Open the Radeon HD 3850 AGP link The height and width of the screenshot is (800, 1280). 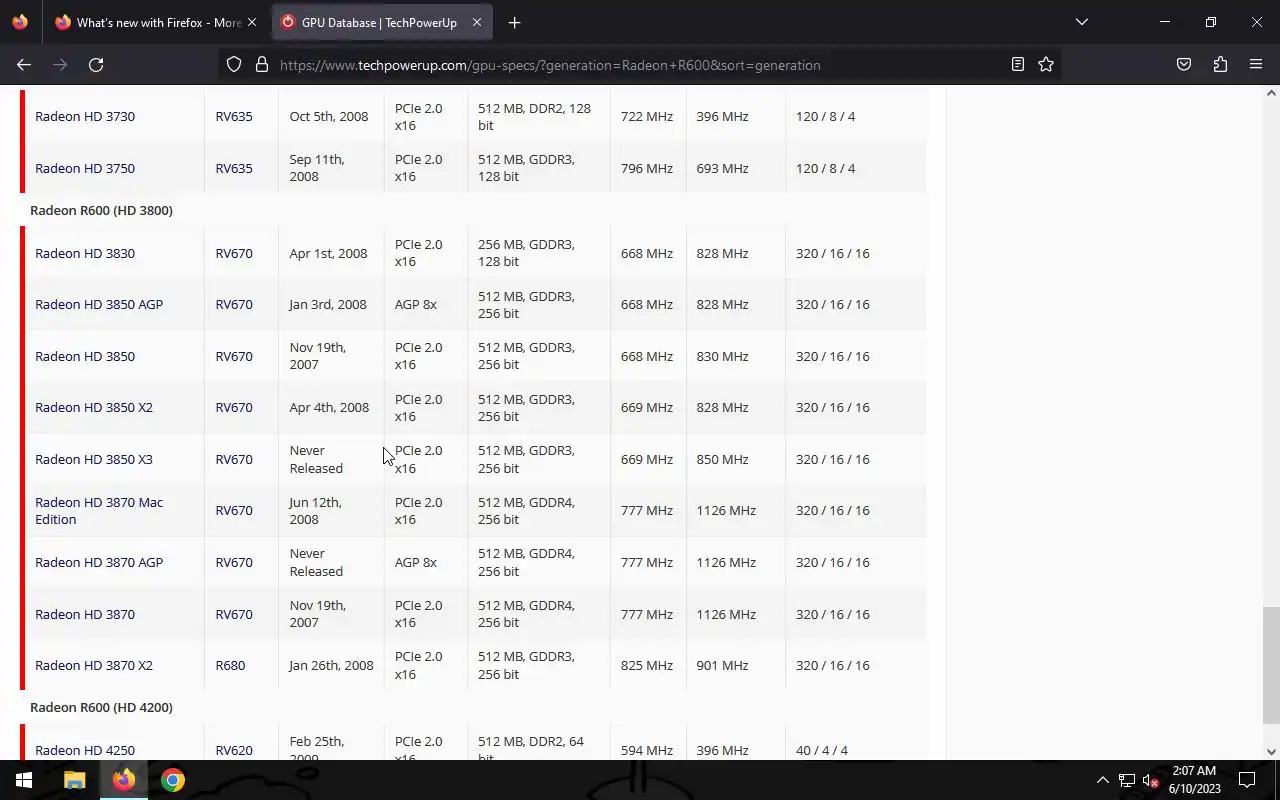tap(99, 304)
